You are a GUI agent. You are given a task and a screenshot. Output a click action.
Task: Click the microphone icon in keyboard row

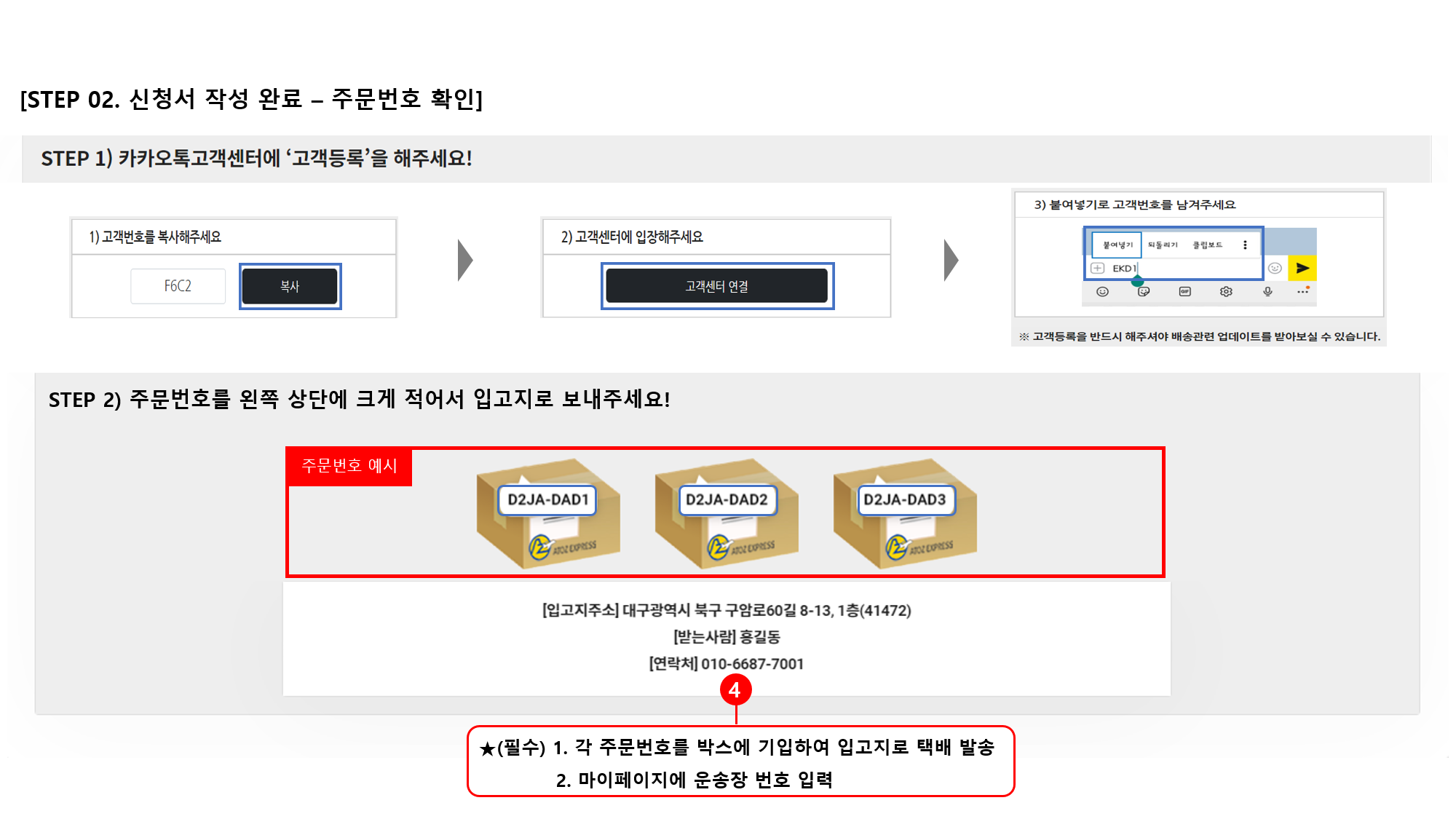[x=1267, y=291]
